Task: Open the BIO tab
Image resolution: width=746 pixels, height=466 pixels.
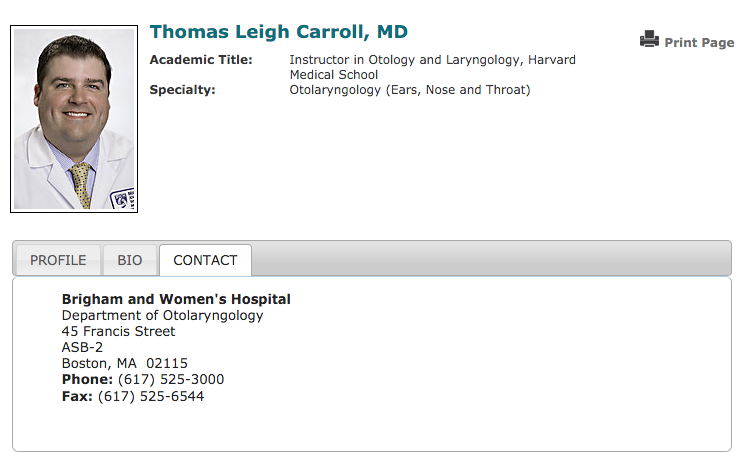Action: click(x=130, y=260)
